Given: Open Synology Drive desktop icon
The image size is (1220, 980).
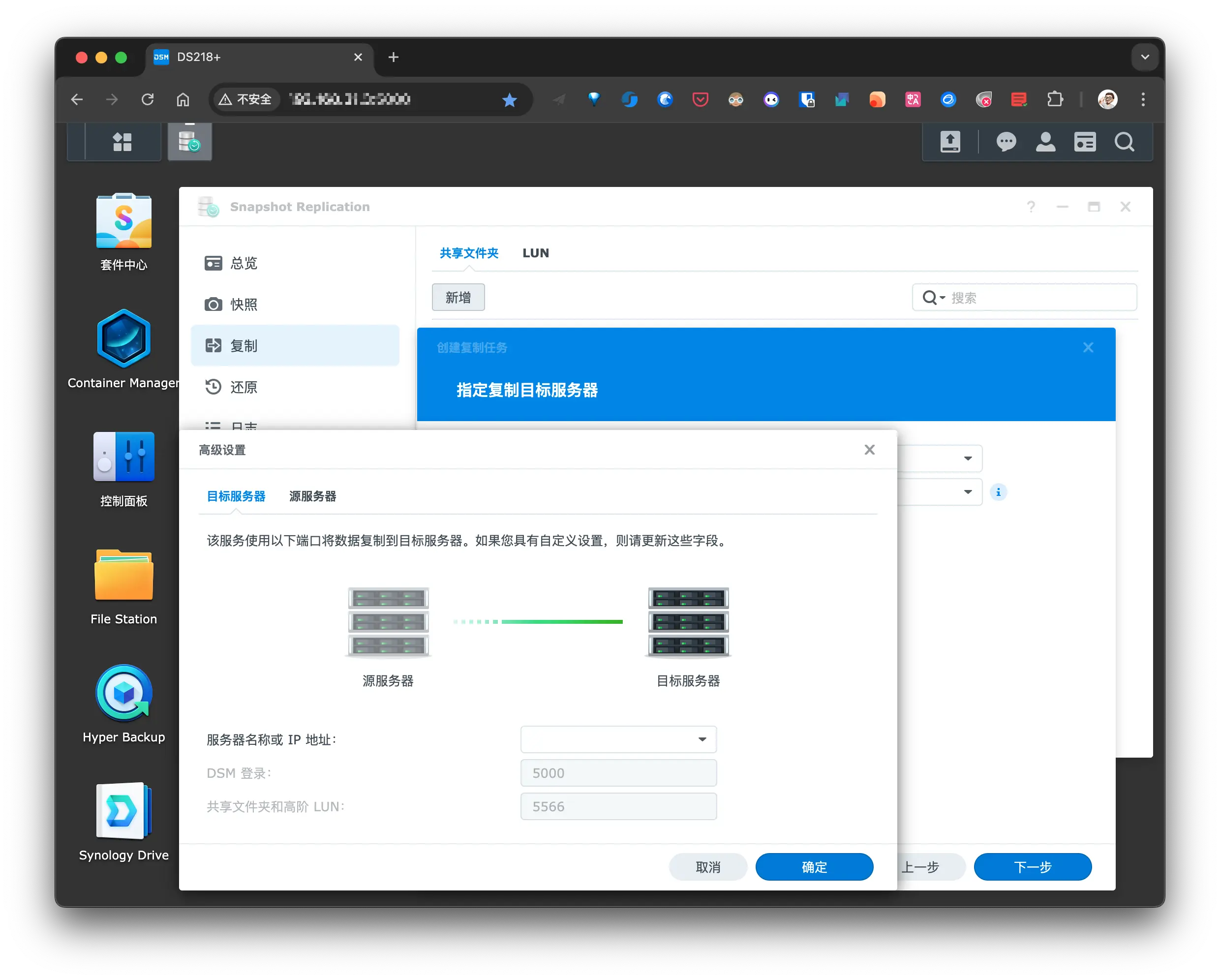Looking at the screenshot, I should (x=123, y=811).
